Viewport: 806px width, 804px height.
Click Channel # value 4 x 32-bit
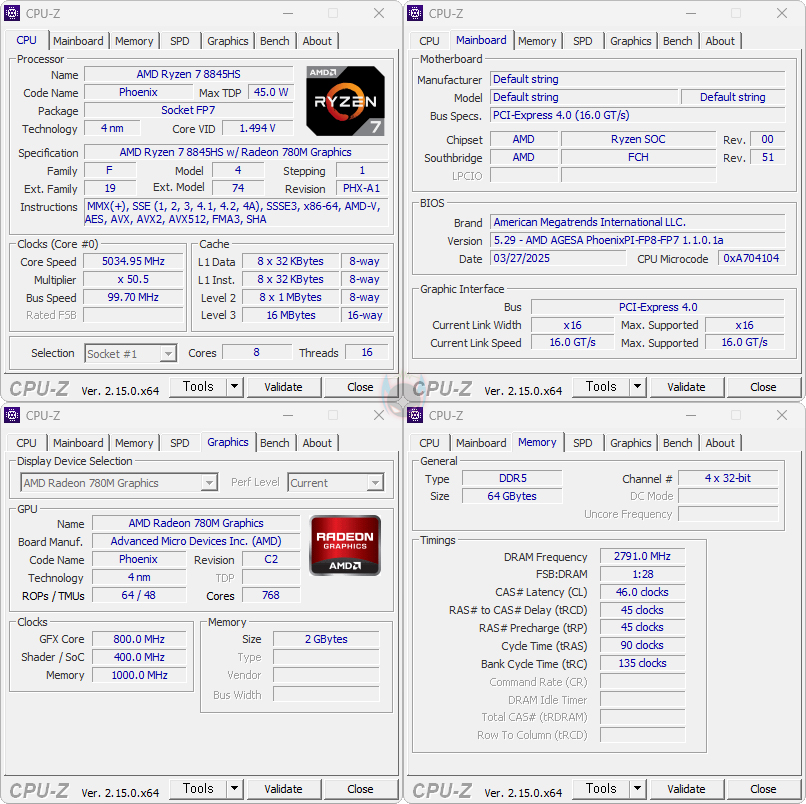728,478
